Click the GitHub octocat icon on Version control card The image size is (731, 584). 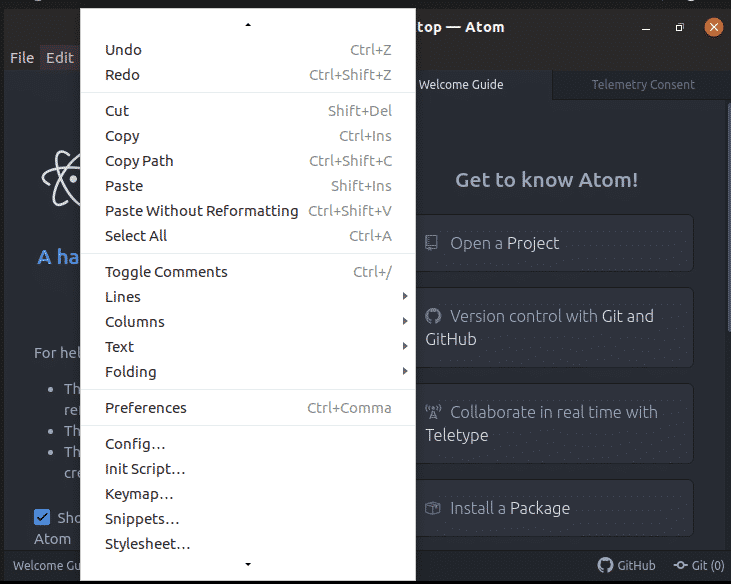pyautogui.click(x=433, y=316)
